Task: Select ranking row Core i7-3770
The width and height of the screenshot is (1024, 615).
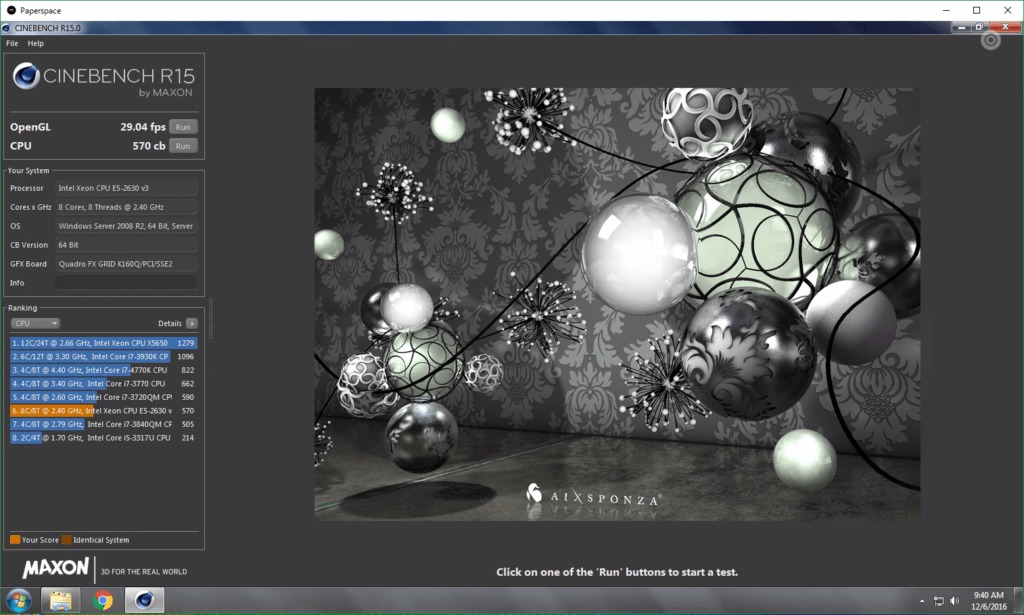Action: 103,384
